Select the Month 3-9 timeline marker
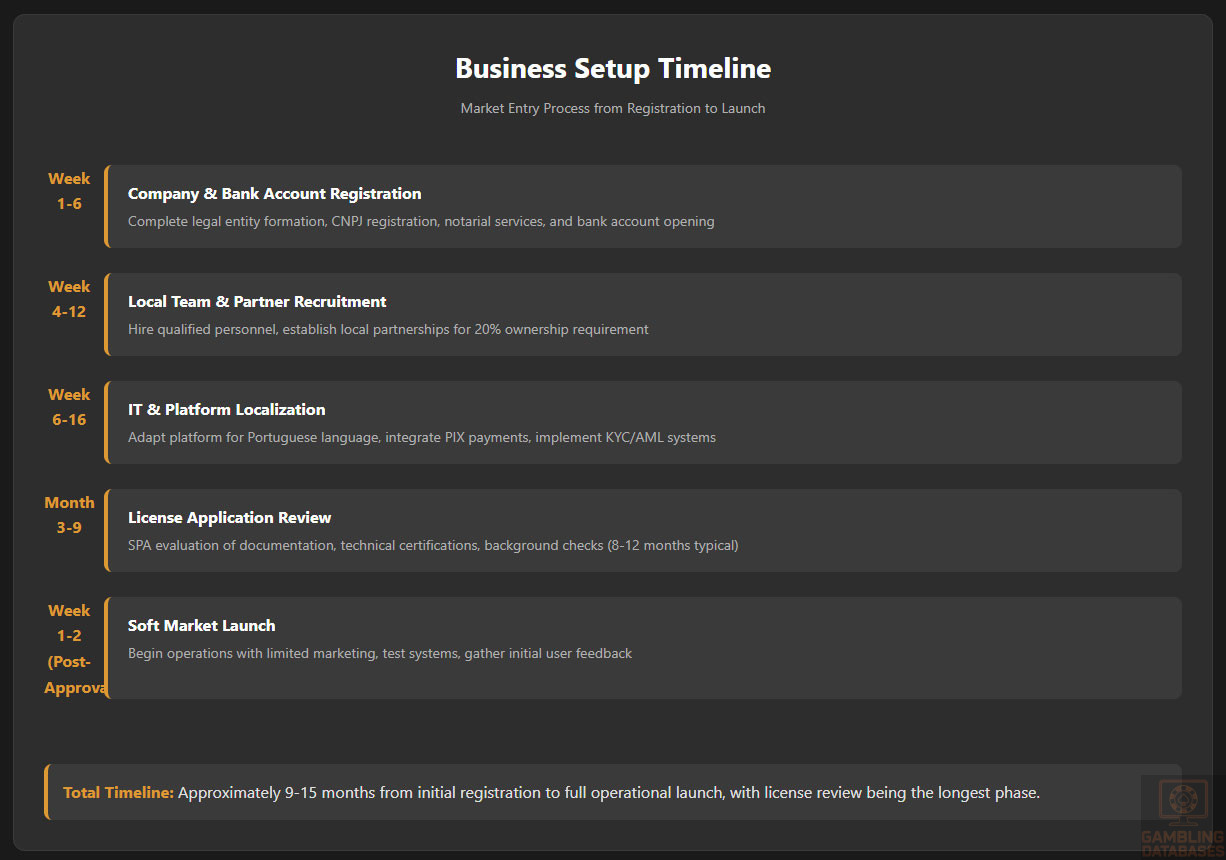This screenshot has height=860, width=1226. coord(69,515)
